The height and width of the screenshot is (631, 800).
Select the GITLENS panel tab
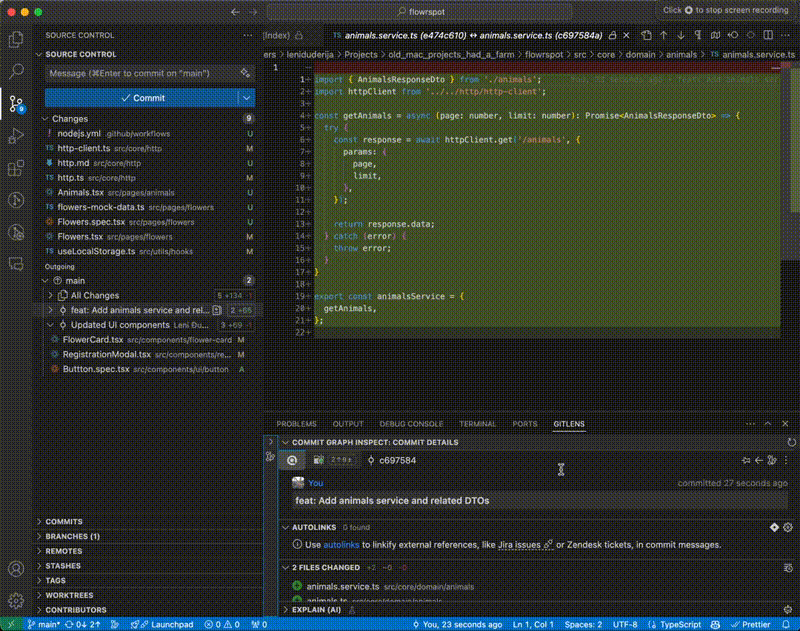click(569, 424)
